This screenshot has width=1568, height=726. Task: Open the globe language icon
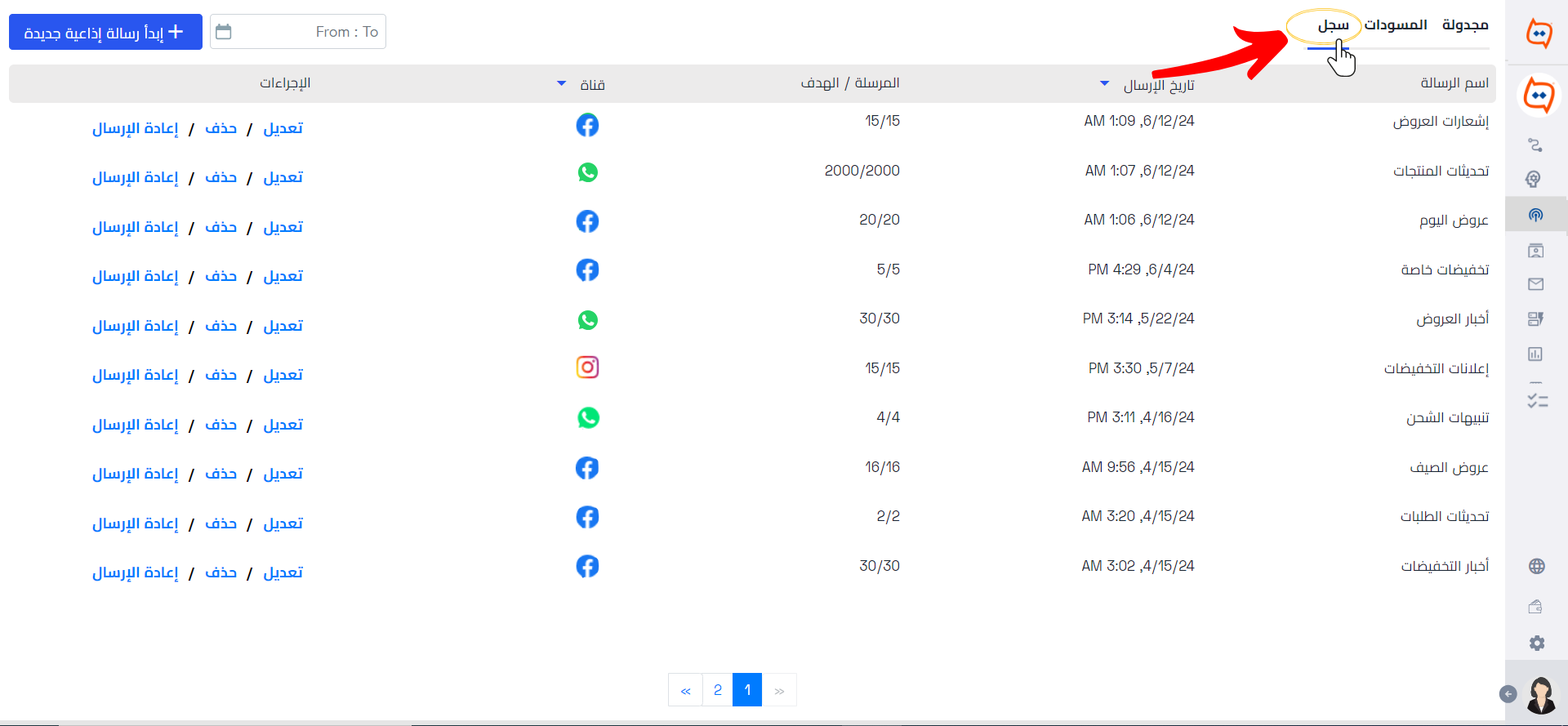1536,566
